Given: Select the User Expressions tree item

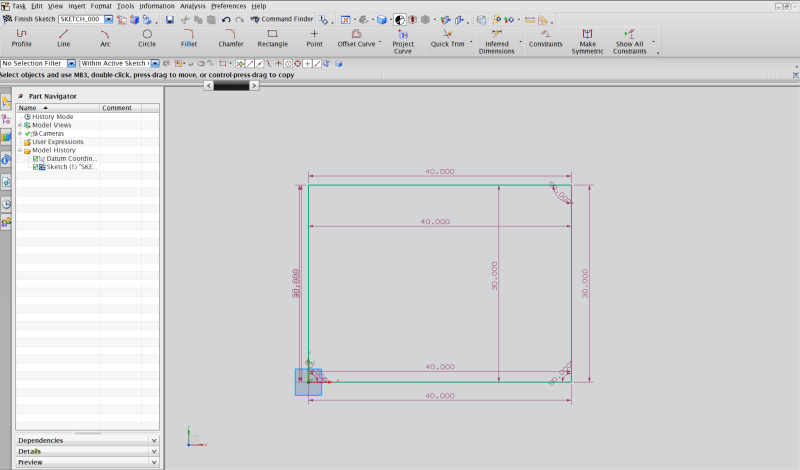Looking at the screenshot, I should coord(58,142).
